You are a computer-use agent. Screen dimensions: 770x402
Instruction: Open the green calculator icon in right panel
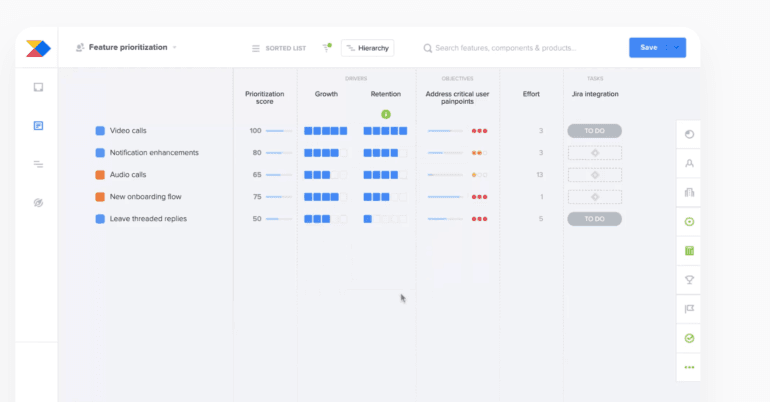(689, 251)
